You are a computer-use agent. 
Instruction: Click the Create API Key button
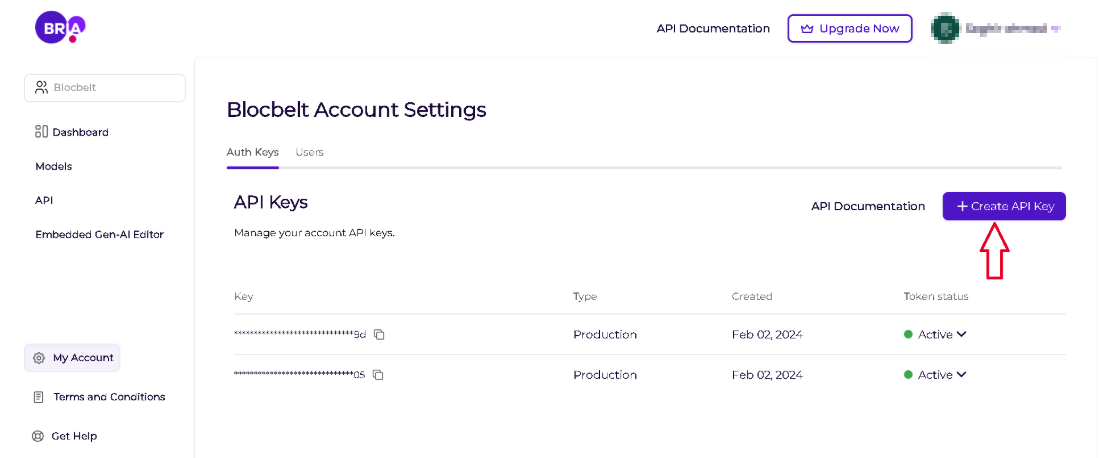[x=1004, y=206]
